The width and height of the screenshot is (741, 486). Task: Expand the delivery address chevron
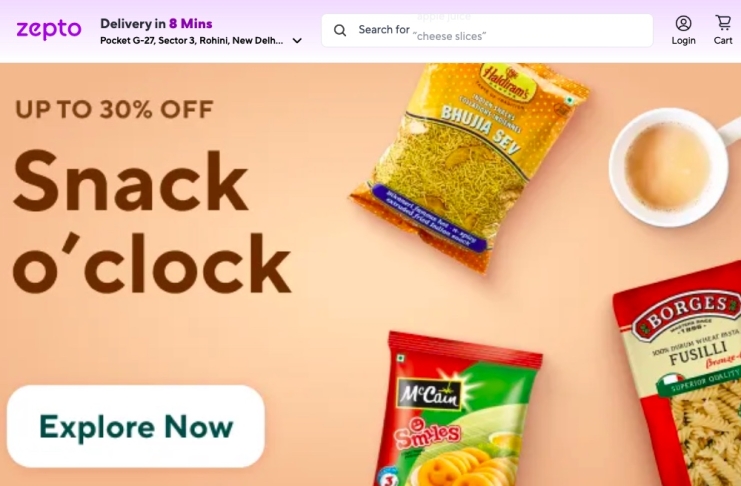pyautogui.click(x=297, y=41)
